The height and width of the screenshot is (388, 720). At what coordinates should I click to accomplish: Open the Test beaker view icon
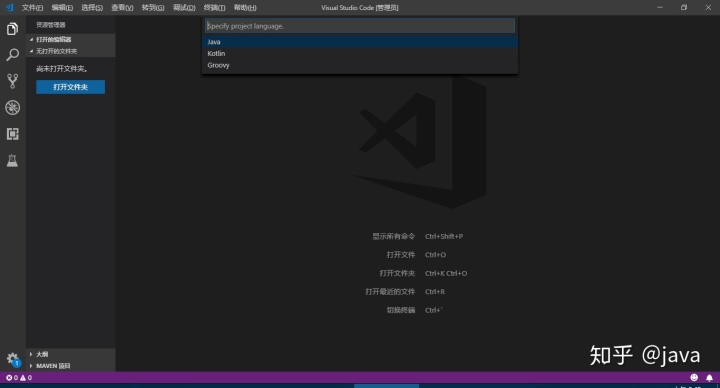(12, 160)
